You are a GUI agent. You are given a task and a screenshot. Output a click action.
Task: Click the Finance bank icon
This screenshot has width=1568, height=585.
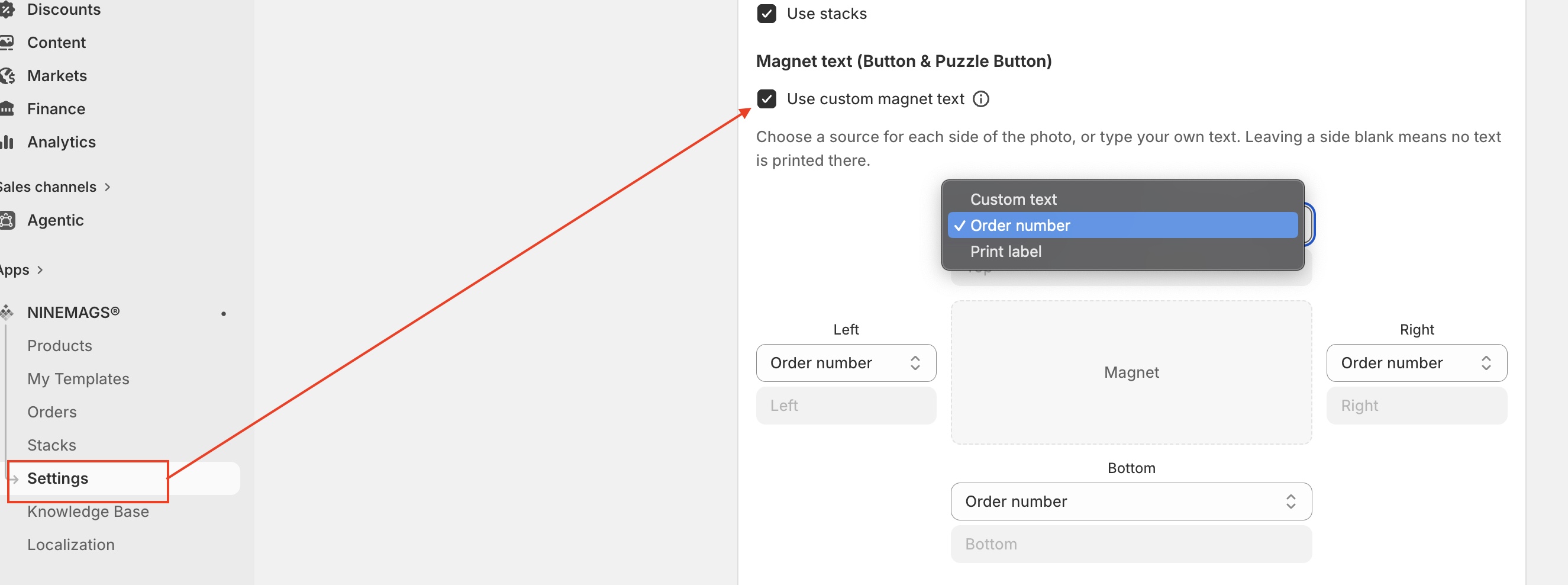point(7,108)
